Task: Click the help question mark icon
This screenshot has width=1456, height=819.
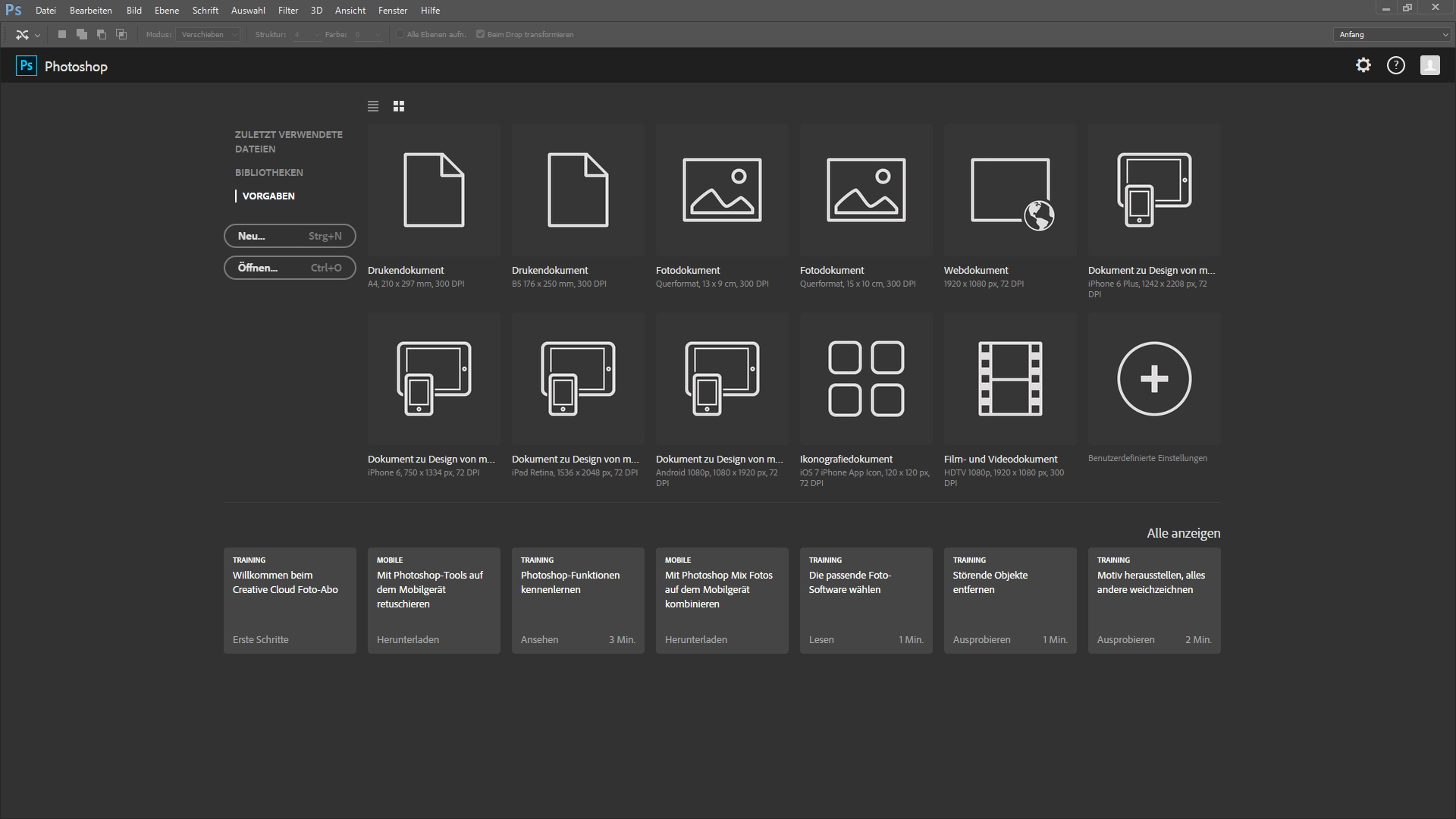Action: [x=1396, y=65]
